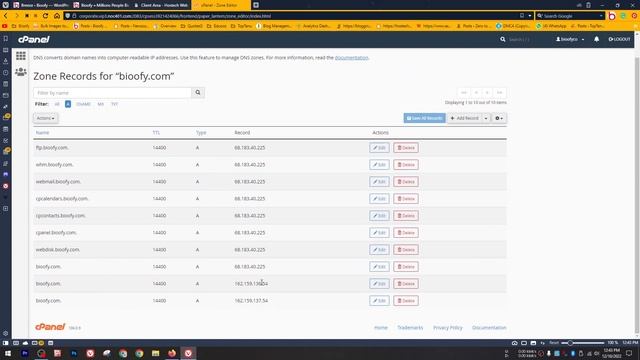Click the magnifier icon in cPanel header

point(502,40)
